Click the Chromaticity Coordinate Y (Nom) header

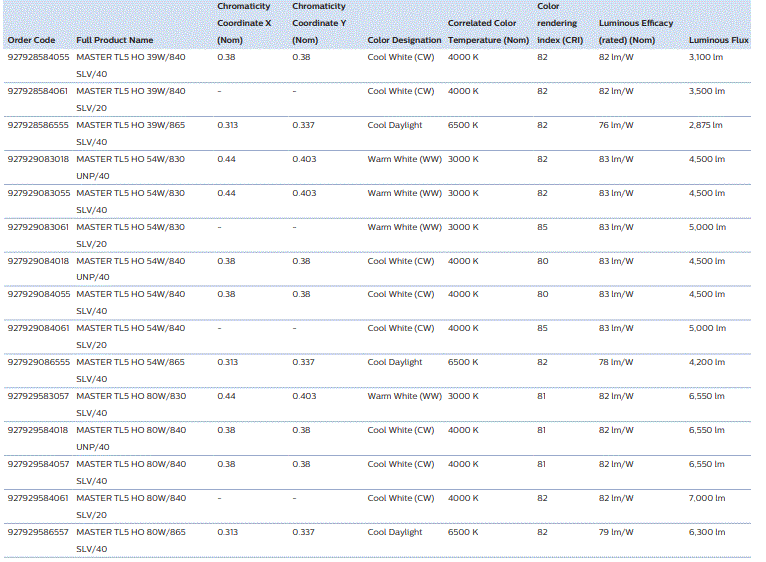[319, 23]
